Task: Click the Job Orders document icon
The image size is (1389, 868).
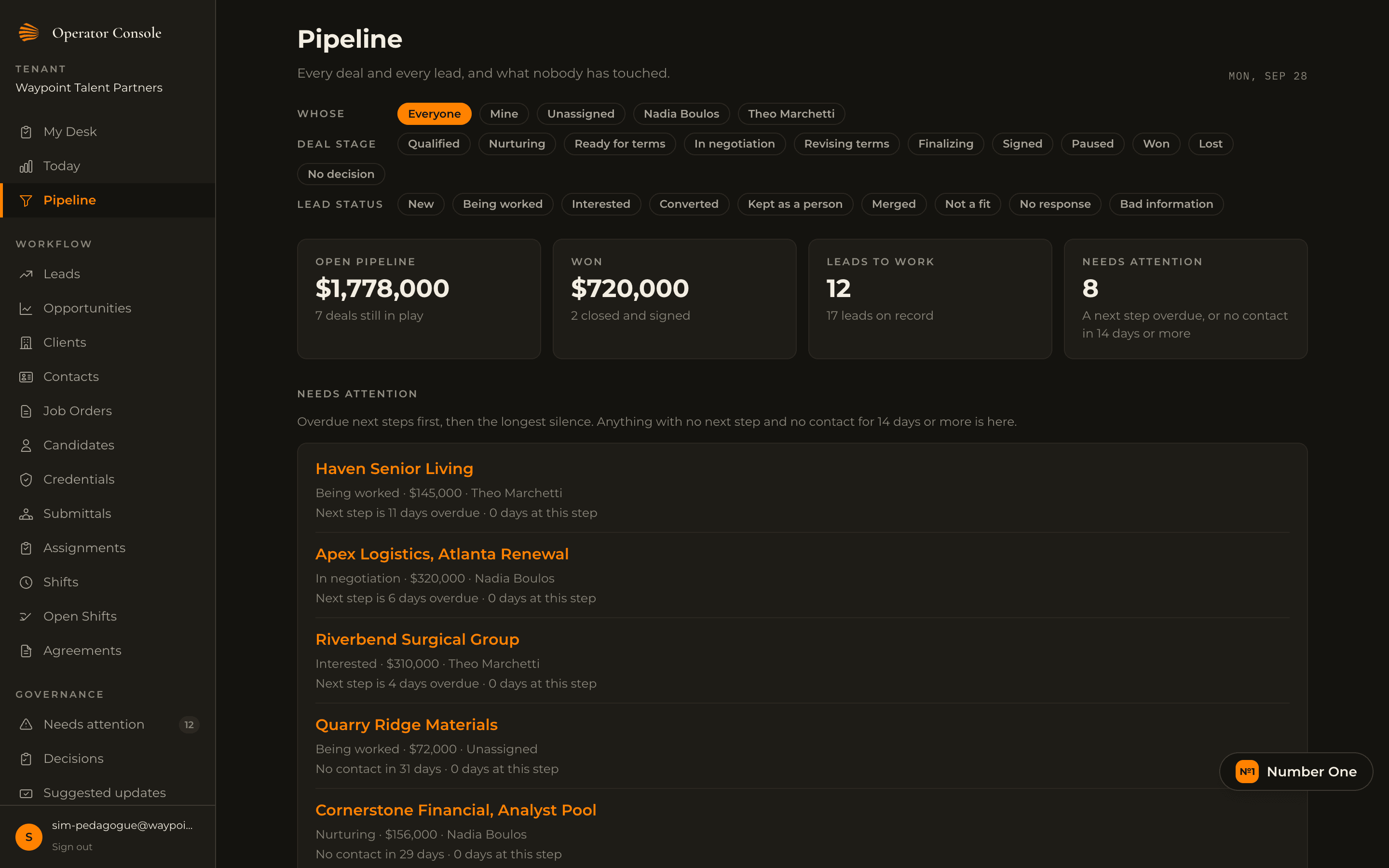Action: pyautogui.click(x=26, y=411)
